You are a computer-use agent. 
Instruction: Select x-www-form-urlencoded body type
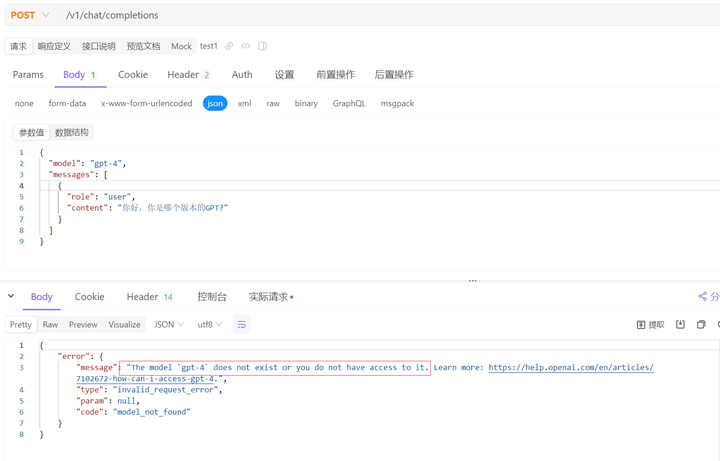coord(146,104)
